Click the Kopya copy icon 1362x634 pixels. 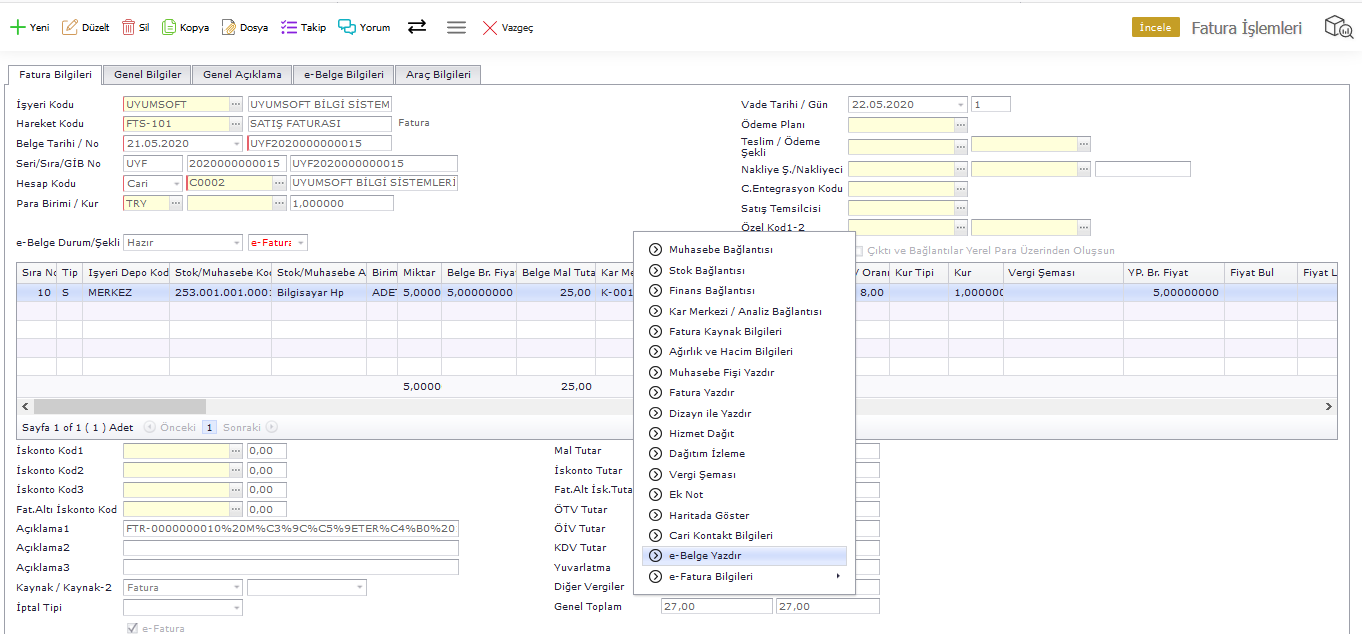click(x=169, y=27)
